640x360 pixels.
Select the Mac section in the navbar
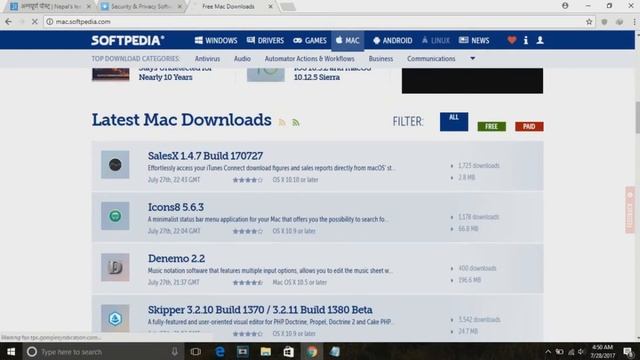[x=347, y=40]
